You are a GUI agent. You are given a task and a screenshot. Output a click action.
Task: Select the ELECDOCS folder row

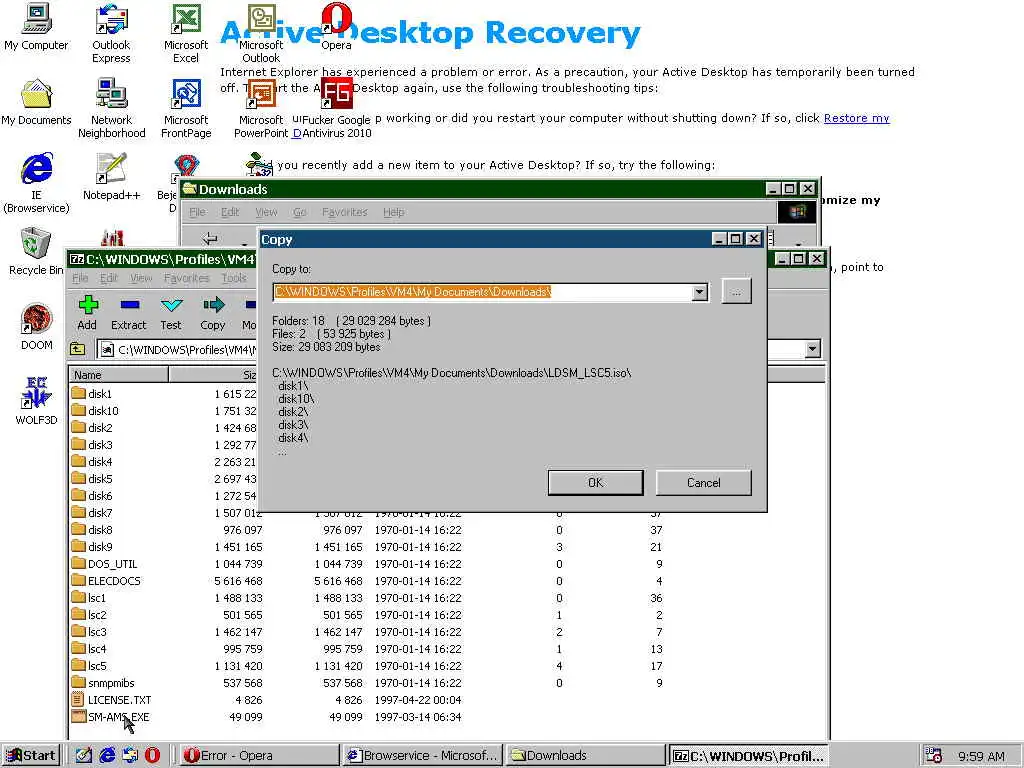tap(366, 581)
